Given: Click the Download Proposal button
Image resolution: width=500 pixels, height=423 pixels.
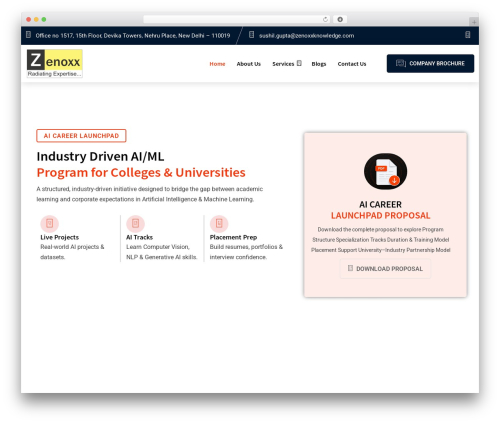Looking at the screenshot, I should [385, 269].
